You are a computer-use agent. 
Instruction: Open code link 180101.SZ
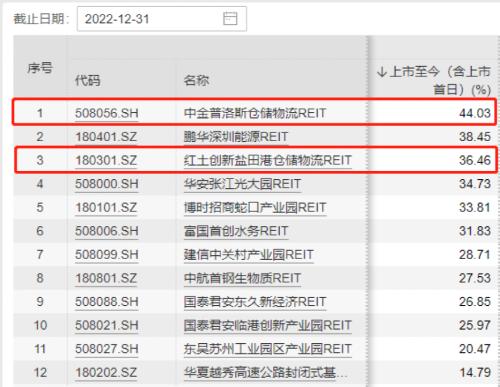(106, 208)
